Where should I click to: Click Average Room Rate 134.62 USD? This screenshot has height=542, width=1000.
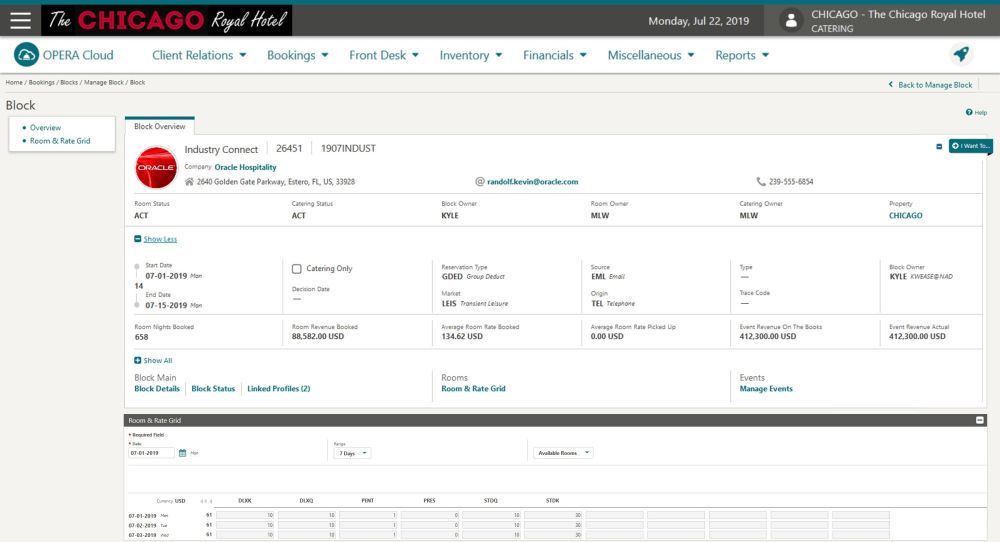(x=462, y=337)
